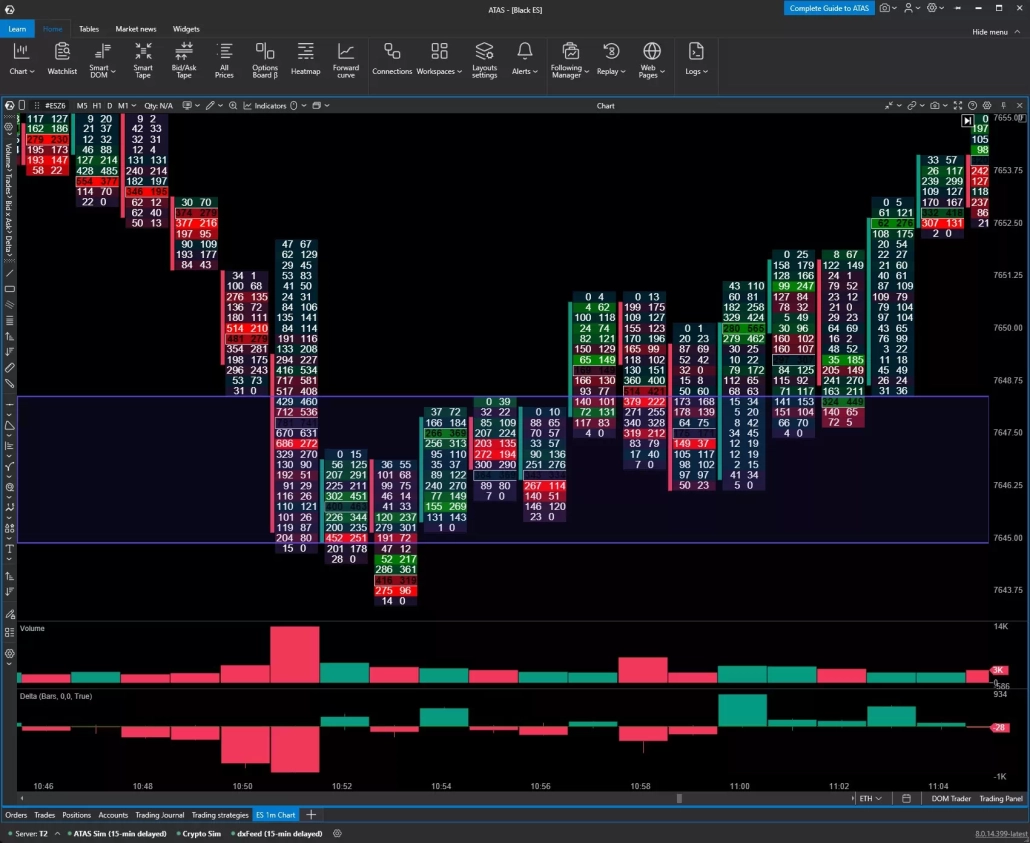This screenshot has height=843, width=1030.
Task: Click the calendar icon near ETH
Action: coord(907,798)
